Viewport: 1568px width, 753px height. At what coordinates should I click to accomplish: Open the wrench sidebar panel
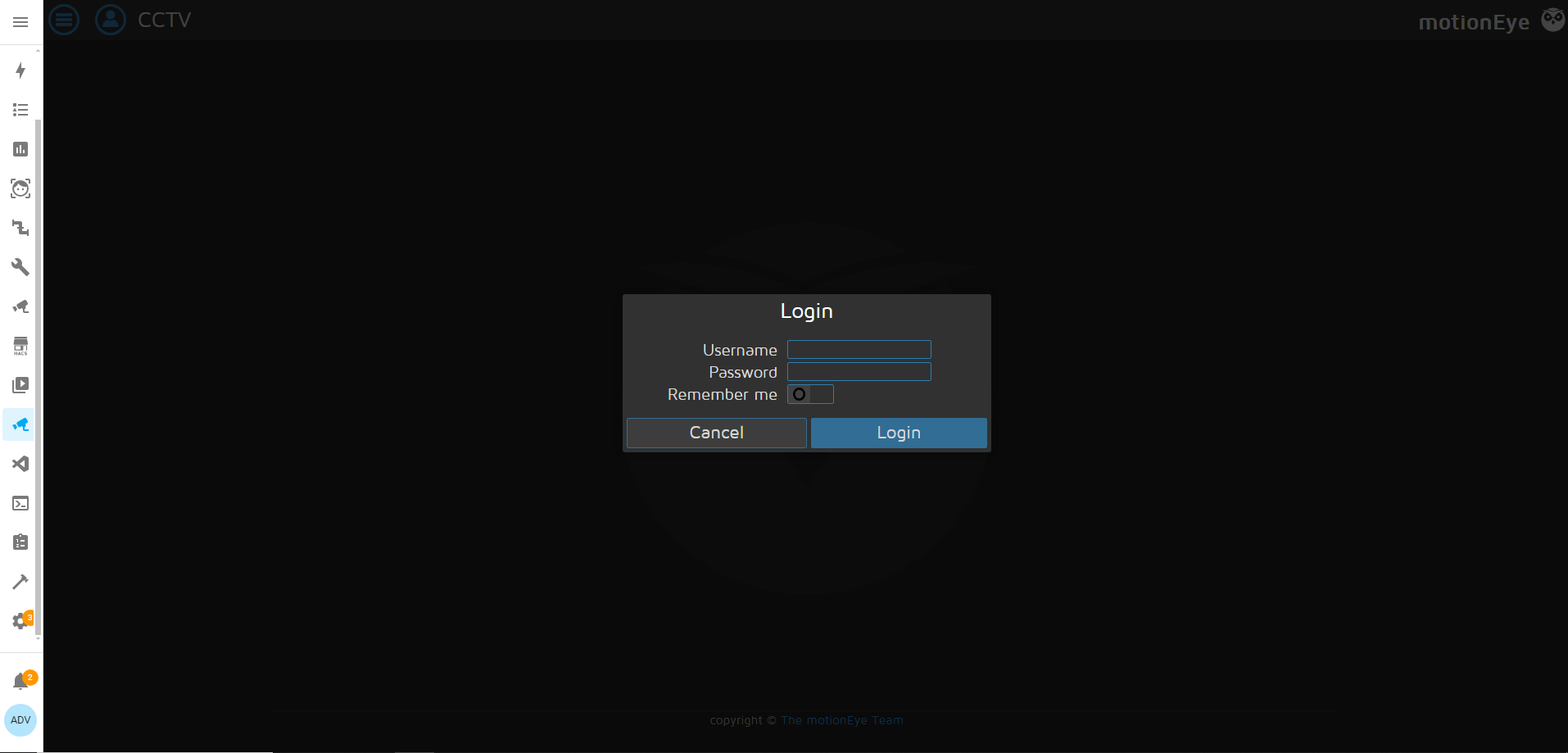pyautogui.click(x=20, y=267)
